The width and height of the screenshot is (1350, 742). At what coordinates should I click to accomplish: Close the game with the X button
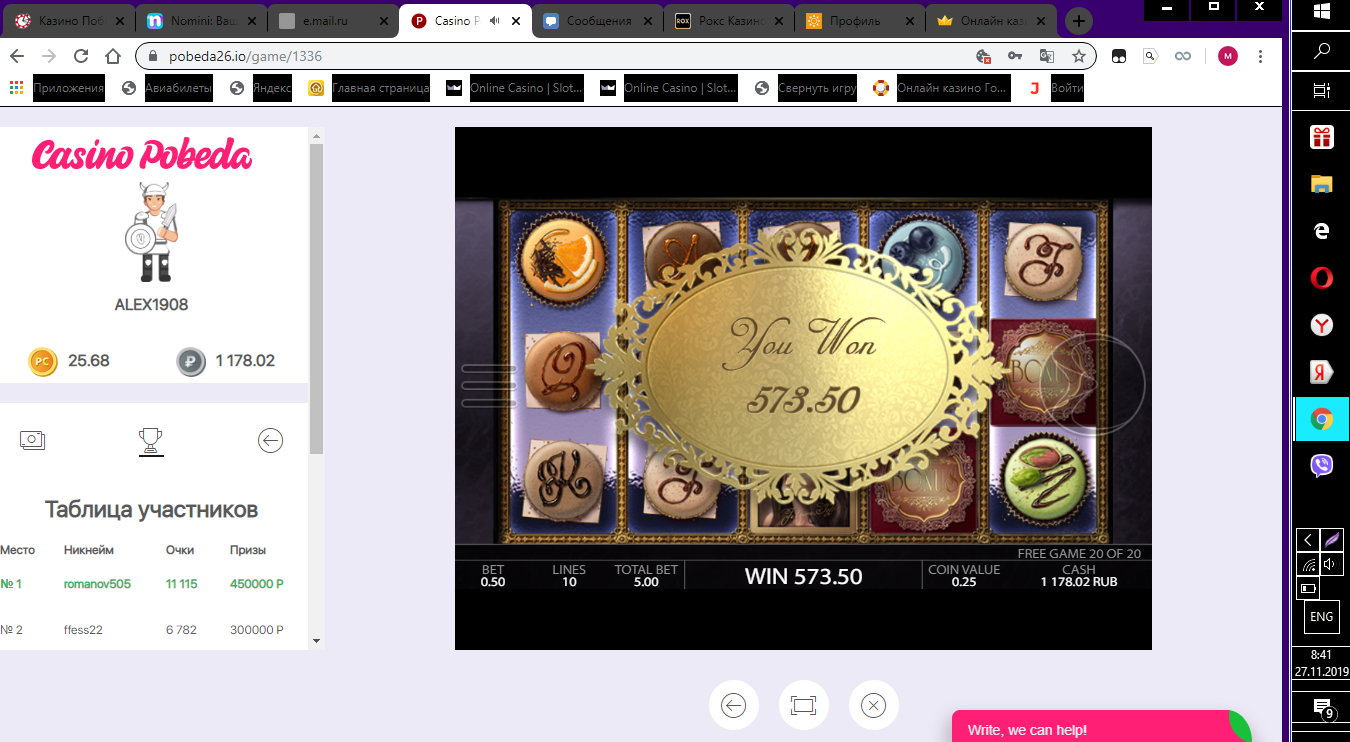click(874, 705)
